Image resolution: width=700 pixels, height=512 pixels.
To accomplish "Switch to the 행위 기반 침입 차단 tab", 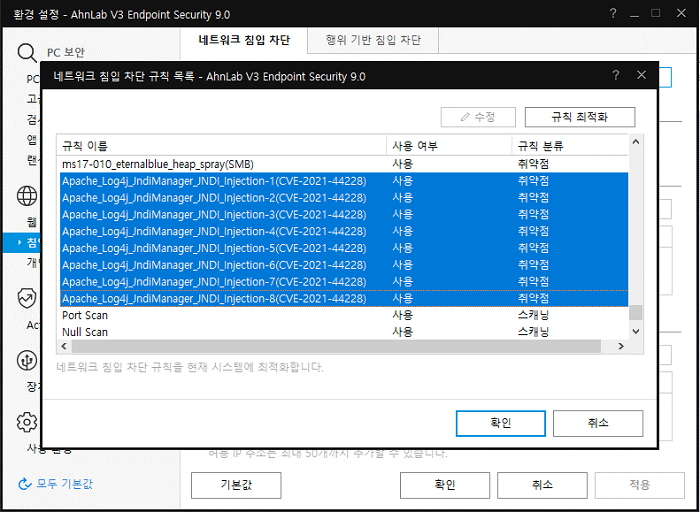I will pyautogui.click(x=373, y=40).
